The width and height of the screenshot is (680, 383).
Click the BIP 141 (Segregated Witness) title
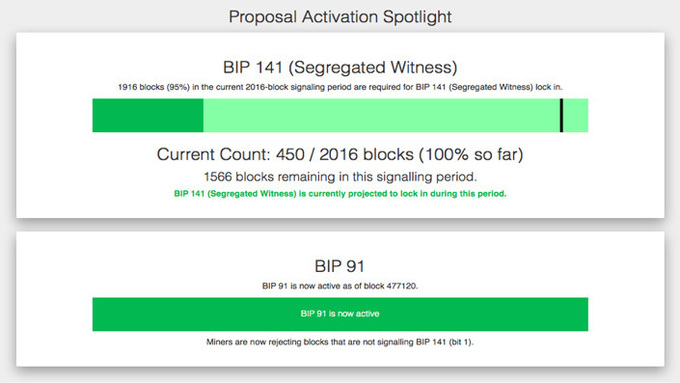click(340, 67)
